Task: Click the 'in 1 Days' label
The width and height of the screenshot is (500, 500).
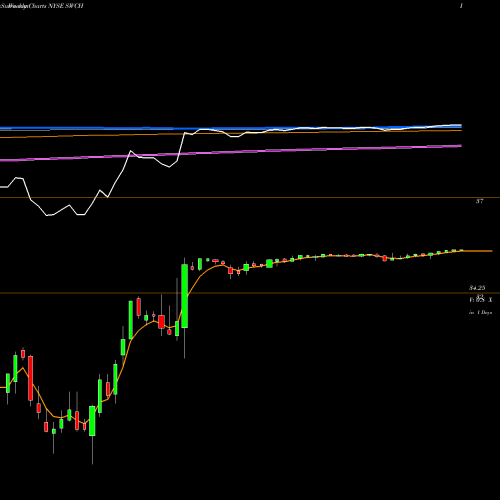Action: coord(480,313)
